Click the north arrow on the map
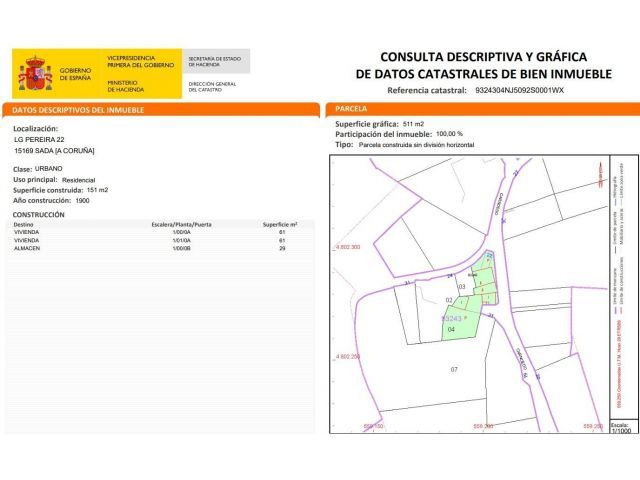Image resolution: width=640 pixels, height=480 pixels. pyautogui.click(x=601, y=175)
